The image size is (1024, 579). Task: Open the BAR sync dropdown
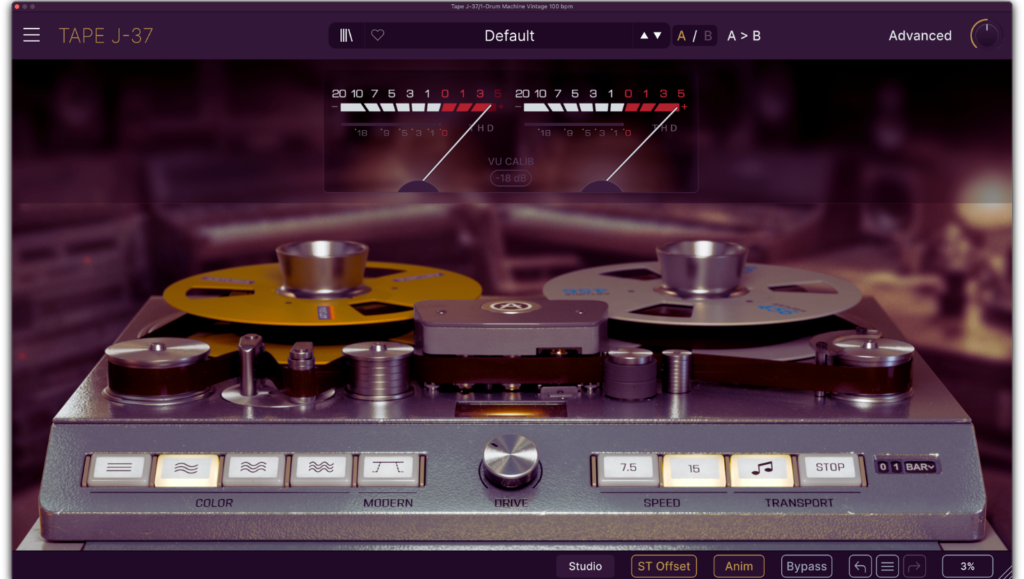pos(920,467)
